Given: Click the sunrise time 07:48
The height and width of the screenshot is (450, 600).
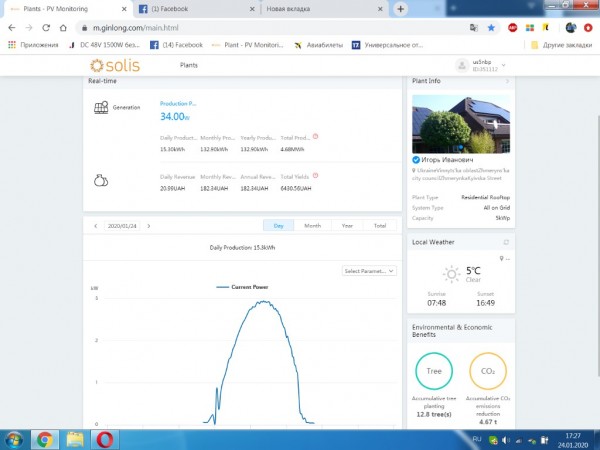Looking at the screenshot, I should [x=437, y=303].
